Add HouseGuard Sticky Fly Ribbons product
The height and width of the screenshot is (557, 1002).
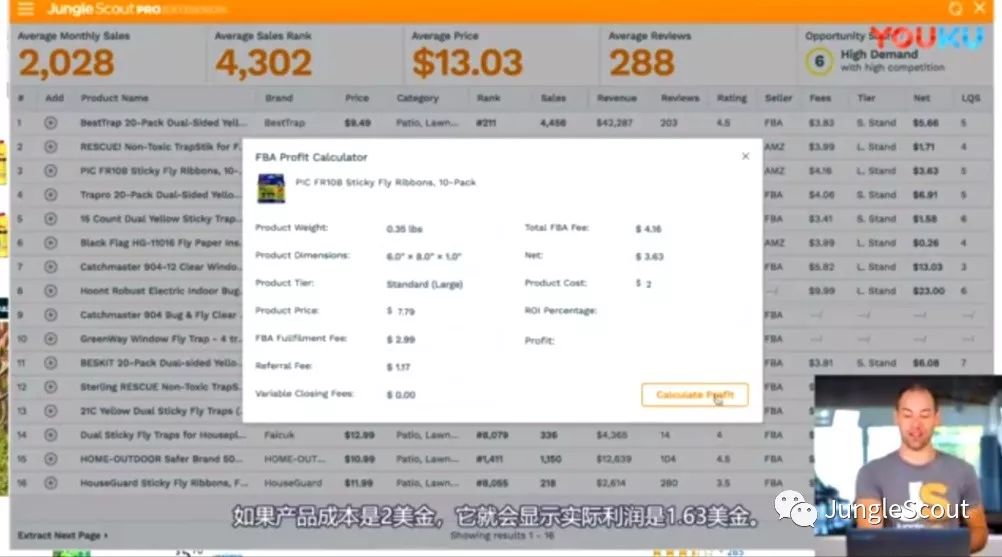point(50,483)
